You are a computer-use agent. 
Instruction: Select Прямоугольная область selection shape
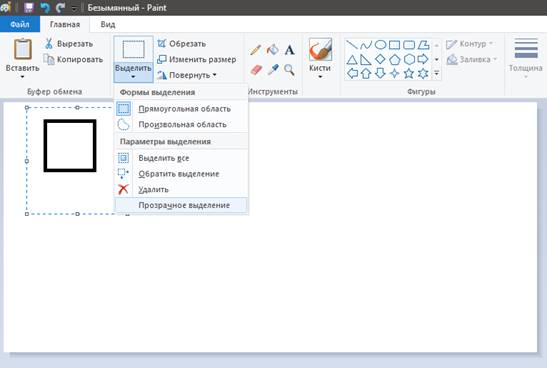(181, 109)
